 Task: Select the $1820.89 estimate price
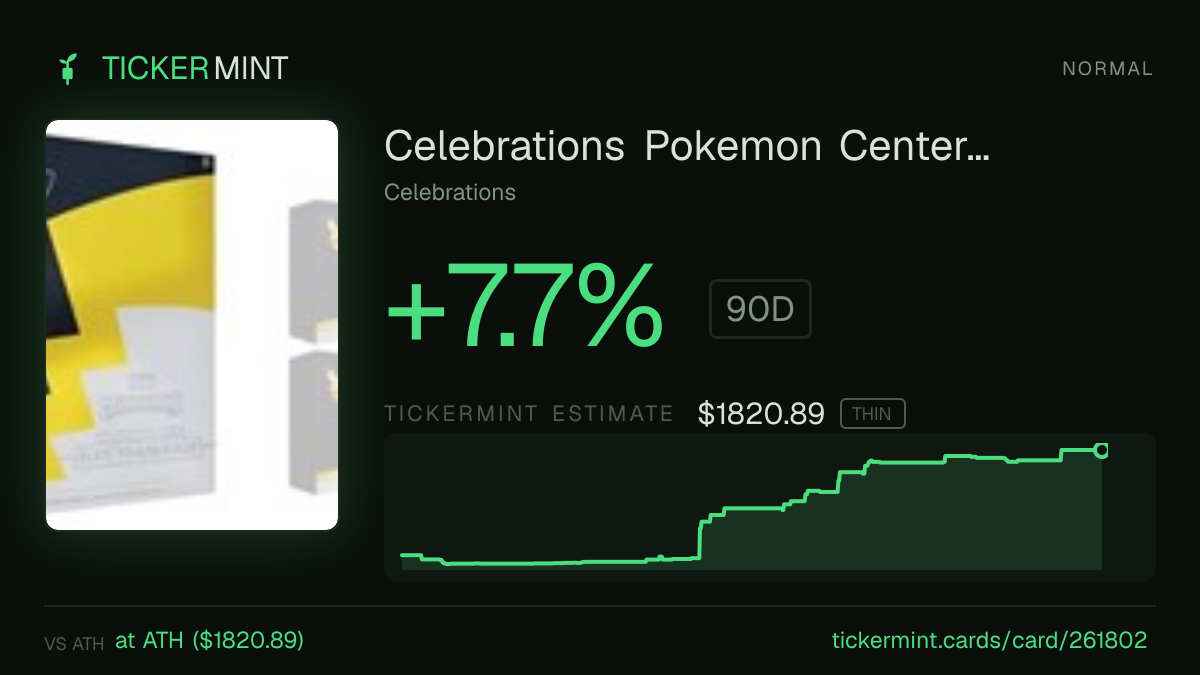coord(761,414)
